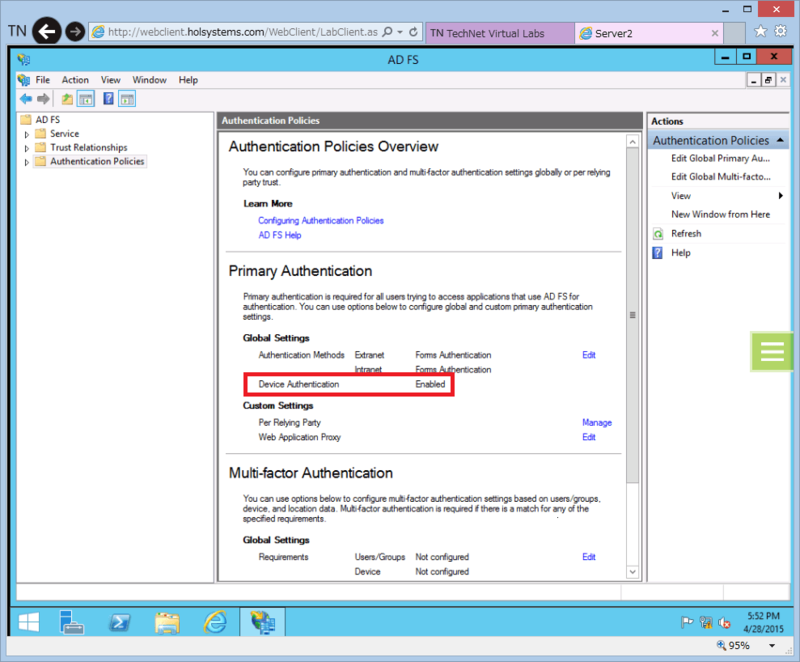Image resolution: width=800 pixels, height=662 pixels.
Task: Collapse Authentication Policies actions section
Action: pos(780,140)
